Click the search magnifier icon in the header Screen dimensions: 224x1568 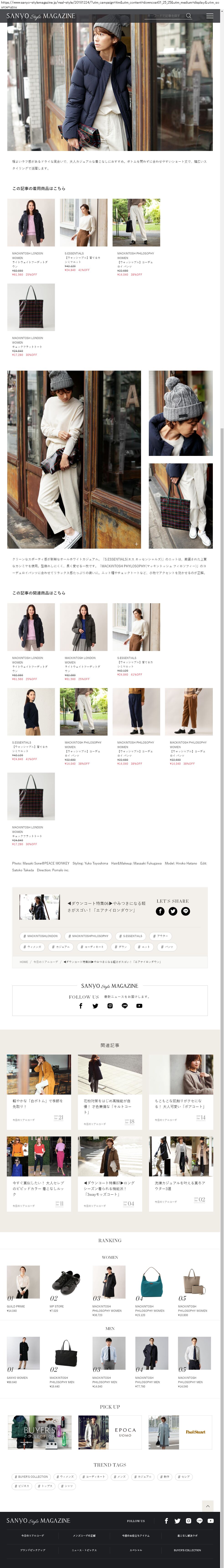(189, 16)
